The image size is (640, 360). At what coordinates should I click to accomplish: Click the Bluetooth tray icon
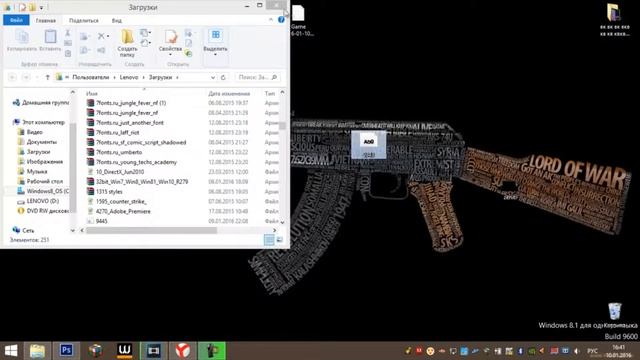click(520, 351)
